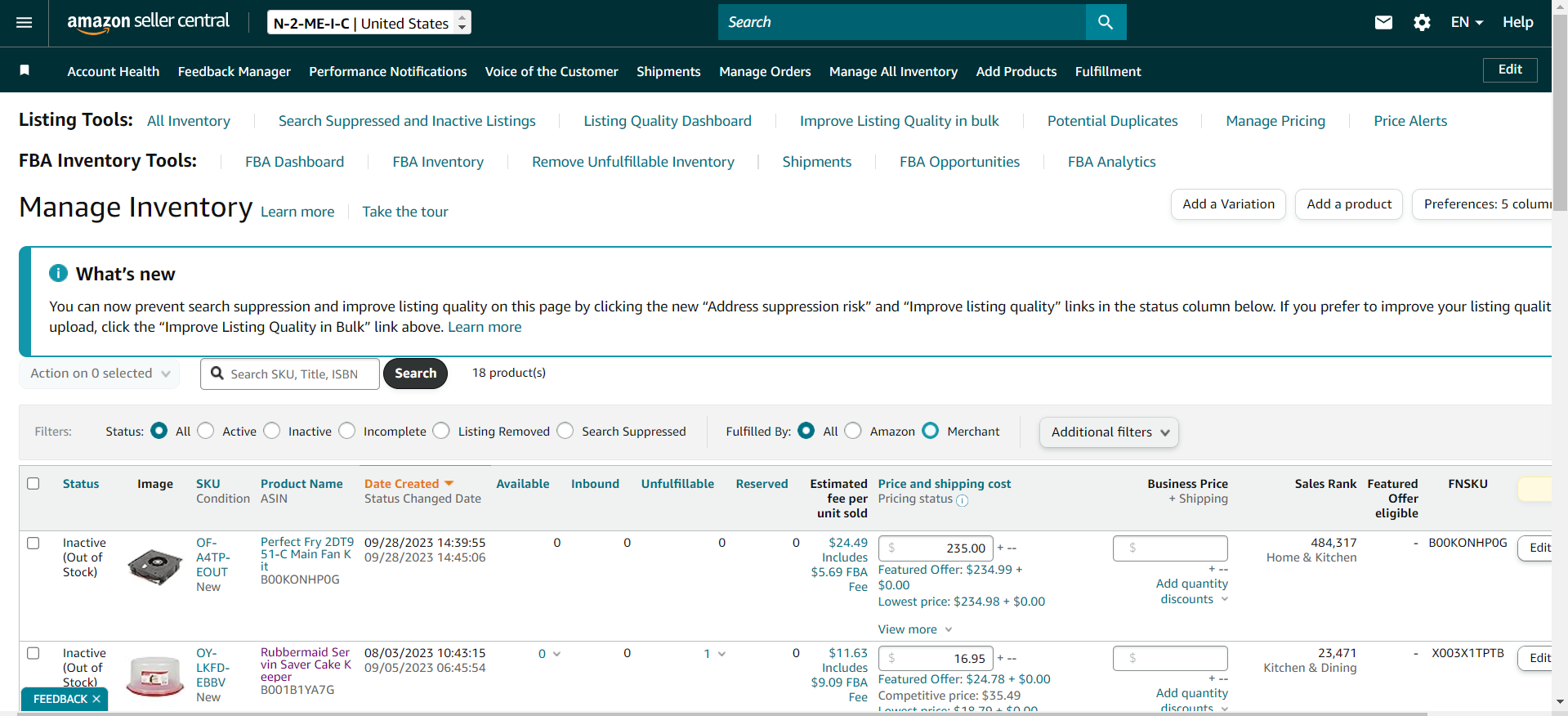Click the price field showing 16.95
This screenshot has width=1568, height=716.
click(x=936, y=658)
